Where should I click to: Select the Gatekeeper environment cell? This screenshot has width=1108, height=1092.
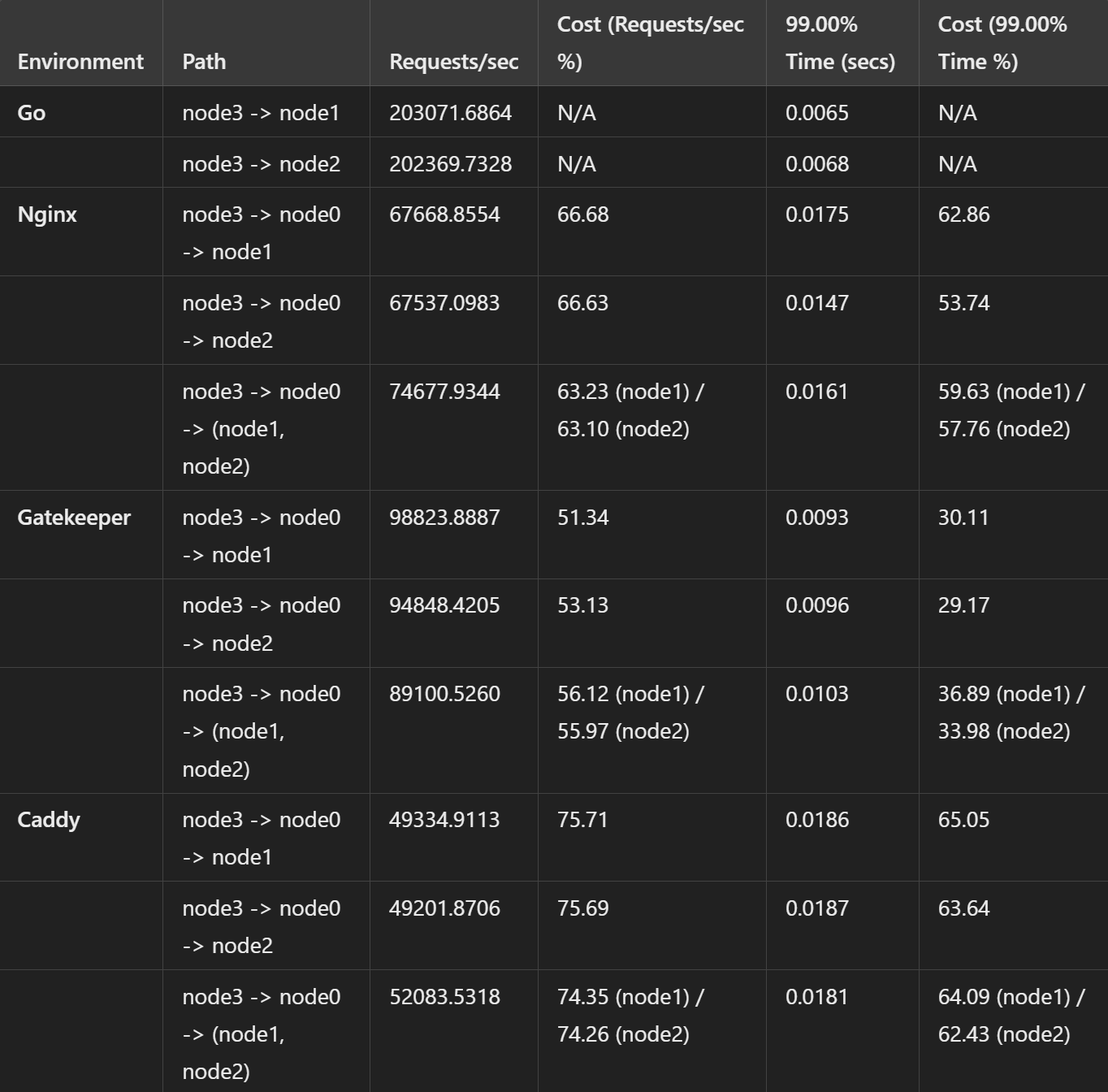74,518
